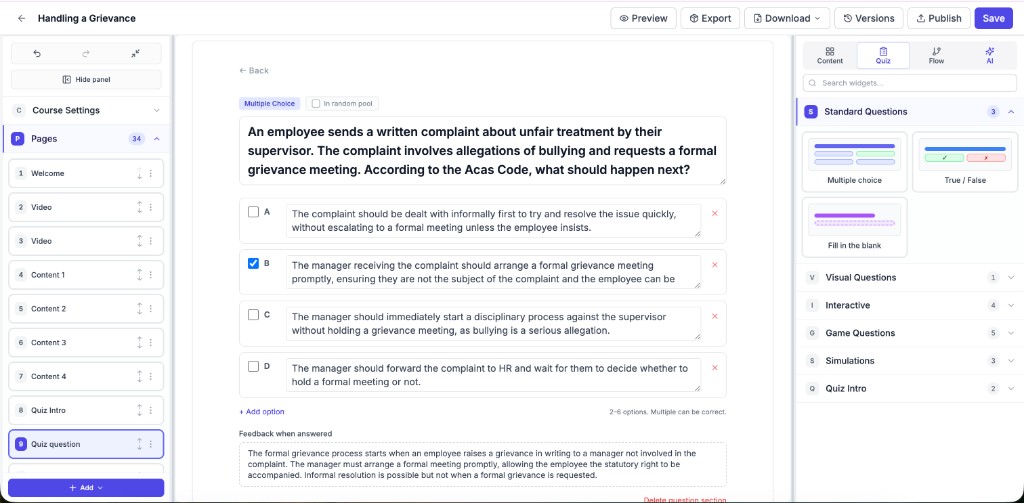The height and width of the screenshot is (503, 1024).
Task: Click the Preview button
Action: (x=644, y=18)
